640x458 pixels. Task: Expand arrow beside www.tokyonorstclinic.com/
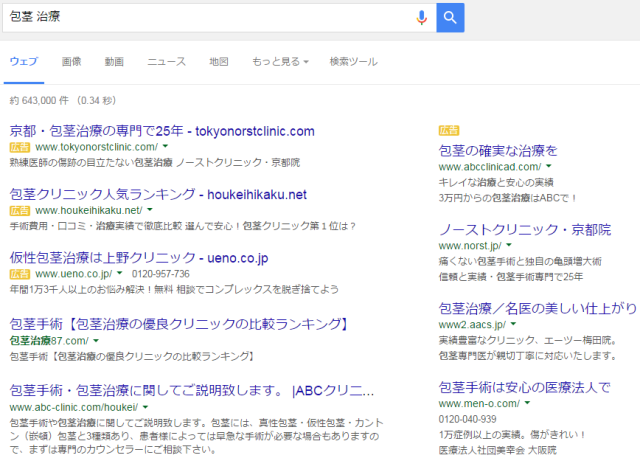[x=165, y=146]
